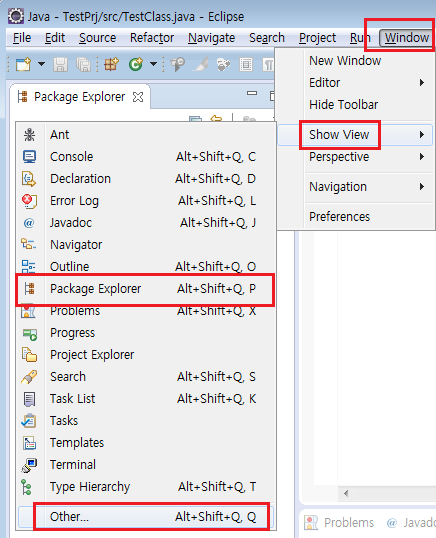Open the Project menu
Screen dimensions: 436x538
[x=317, y=38]
